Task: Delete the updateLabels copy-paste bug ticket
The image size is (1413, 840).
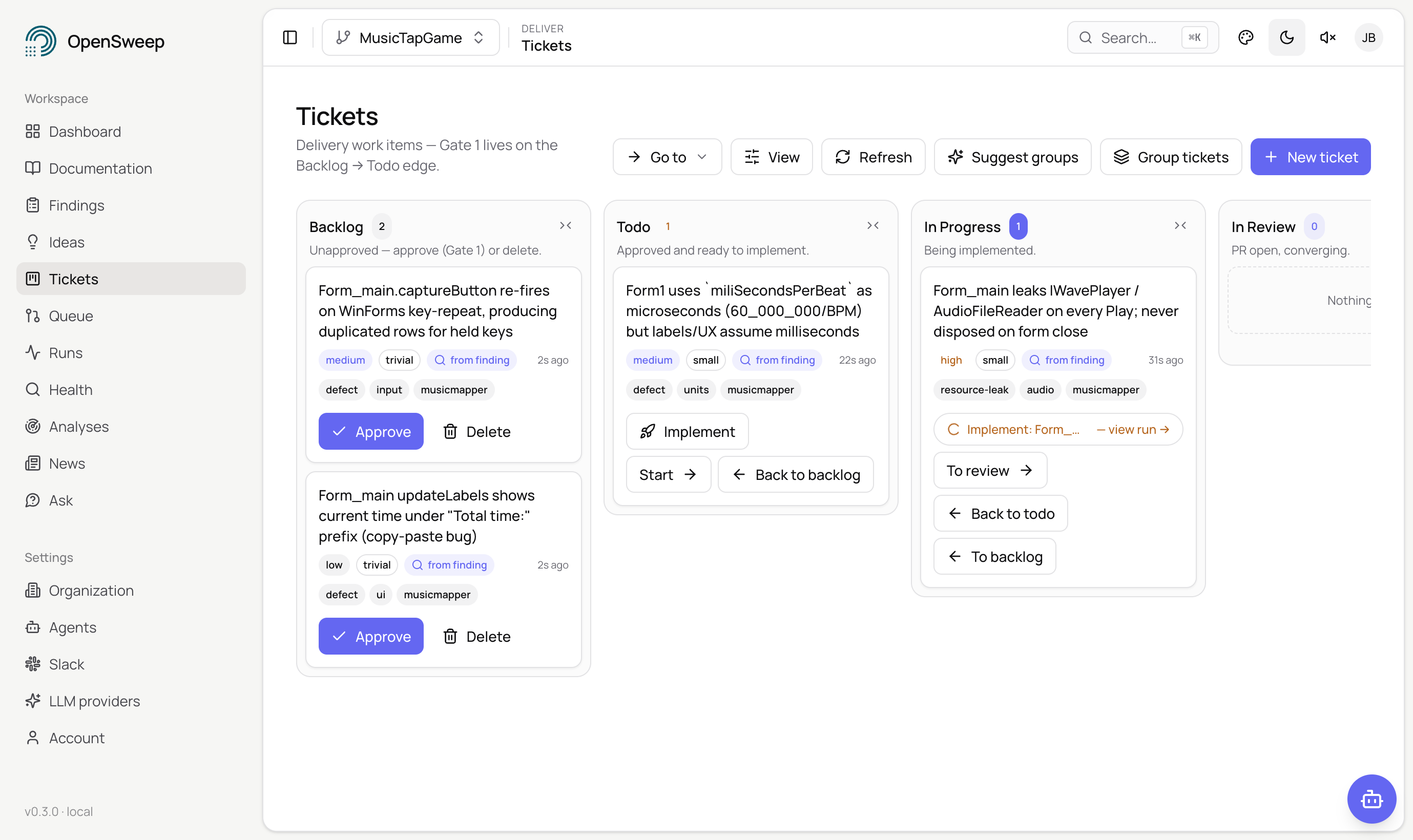Action: click(476, 636)
